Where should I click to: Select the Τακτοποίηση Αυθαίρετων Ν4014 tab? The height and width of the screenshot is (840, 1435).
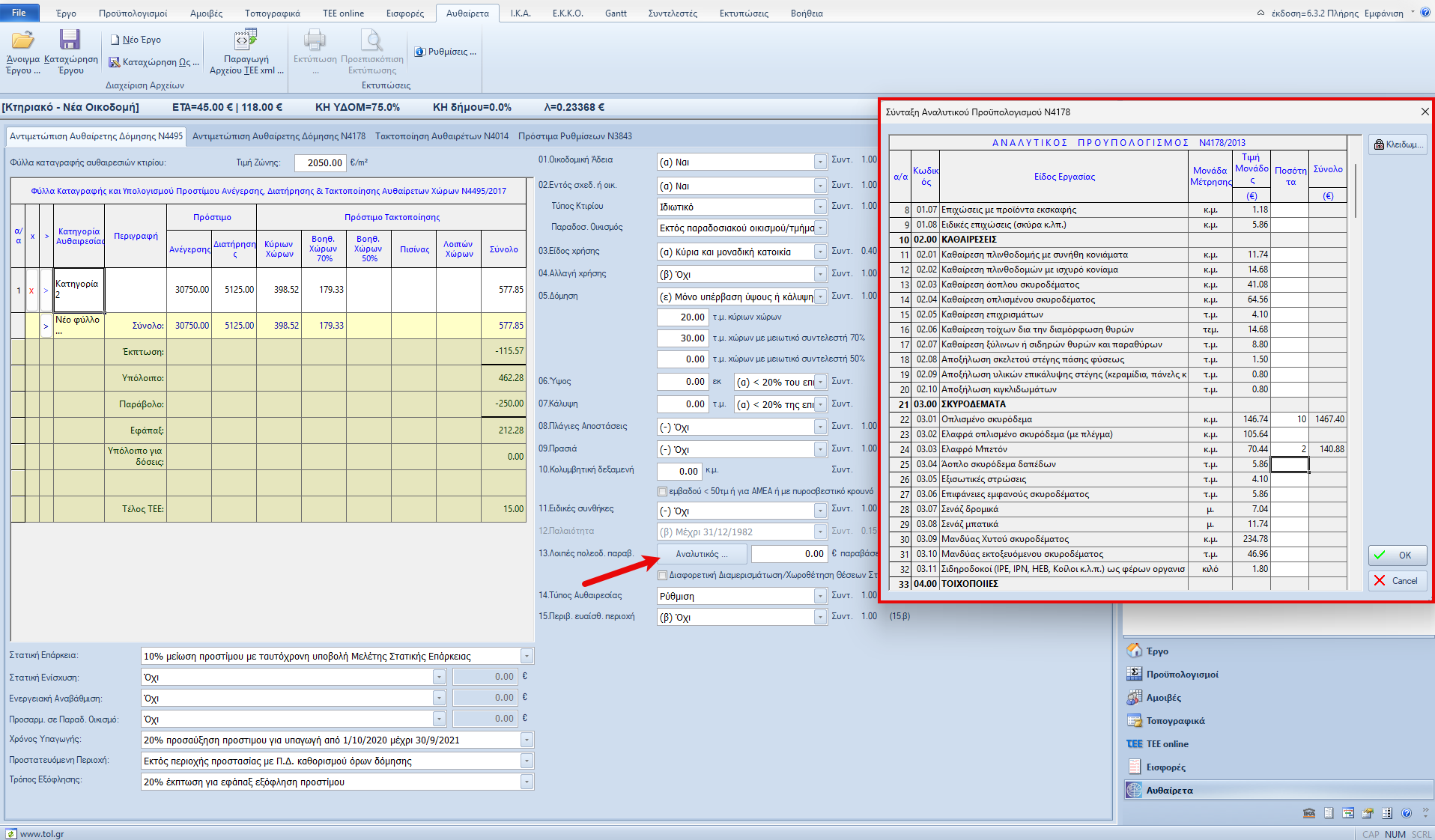pyautogui.click(x=442, y=136)
